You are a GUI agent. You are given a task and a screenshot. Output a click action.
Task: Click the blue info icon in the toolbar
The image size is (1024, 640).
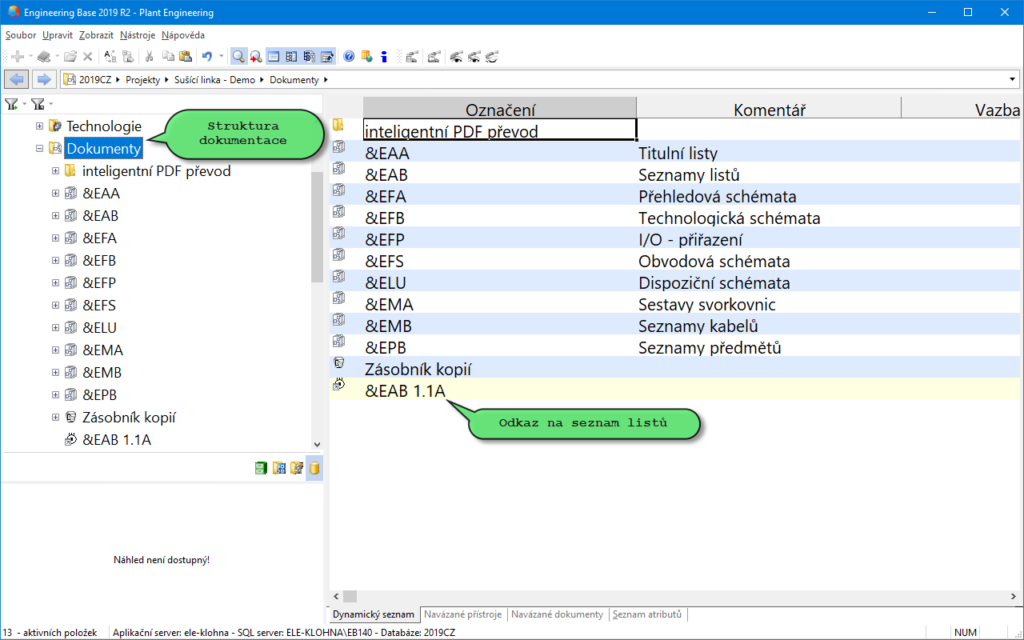(x=383, y=56)
